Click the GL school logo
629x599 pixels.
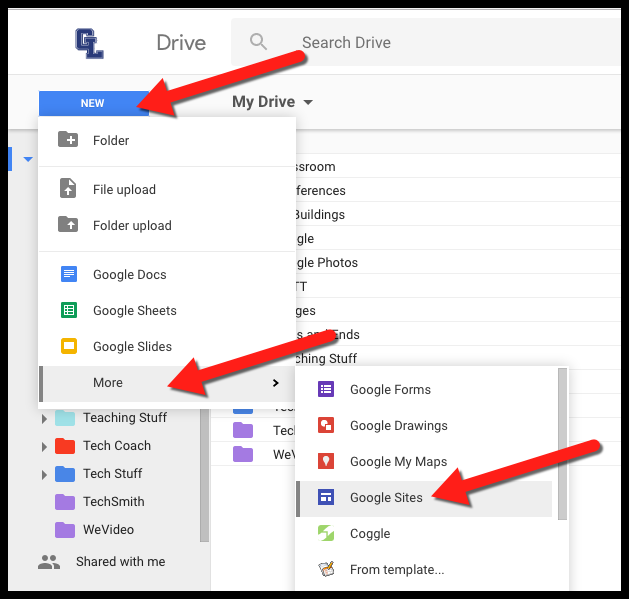pyautogui.click(x=89, y=43)
